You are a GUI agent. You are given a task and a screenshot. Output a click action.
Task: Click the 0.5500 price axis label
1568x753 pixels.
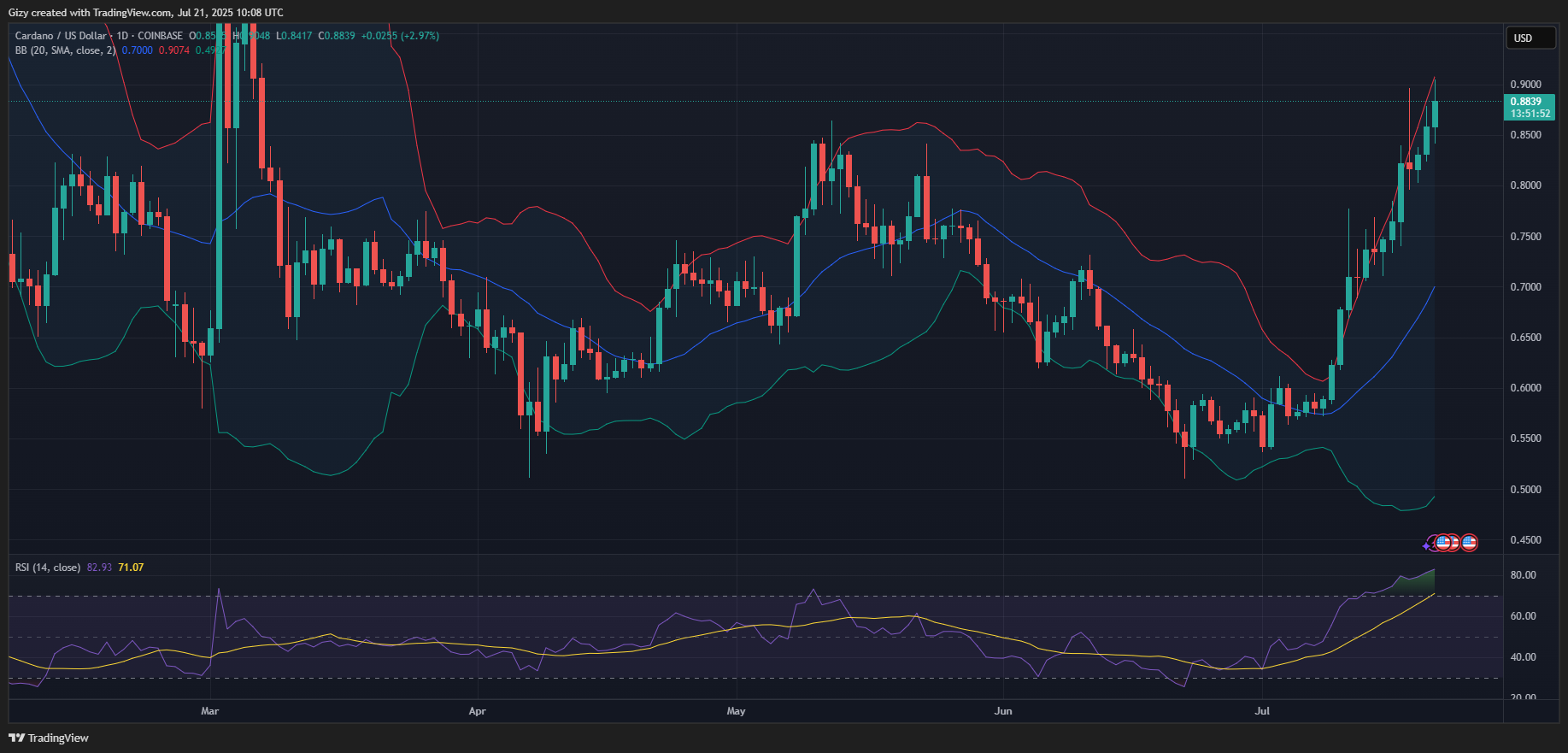click(1526, 438)
